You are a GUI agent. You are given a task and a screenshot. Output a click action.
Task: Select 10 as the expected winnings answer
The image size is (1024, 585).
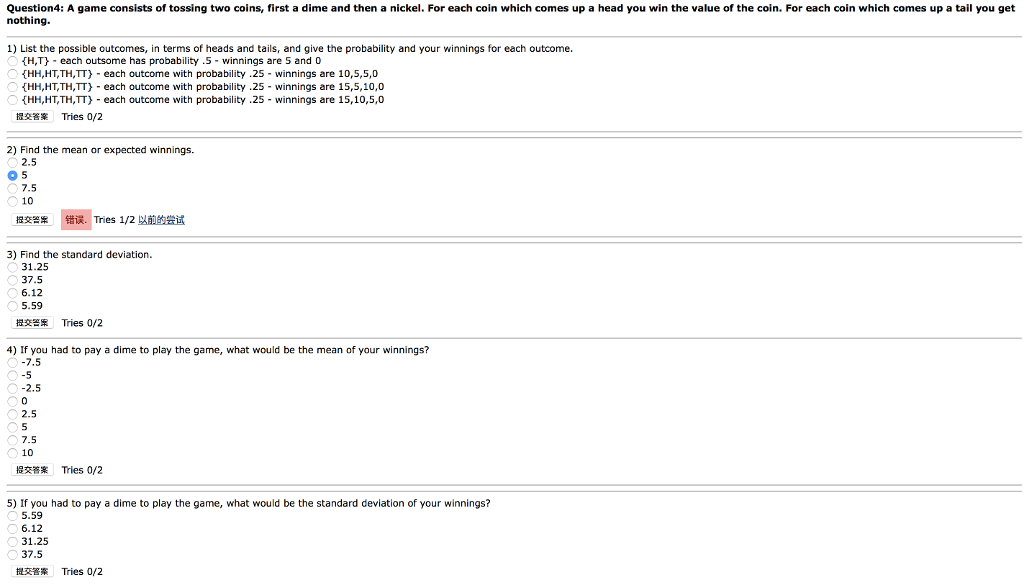pyautogui.click(x=11, y=201)
